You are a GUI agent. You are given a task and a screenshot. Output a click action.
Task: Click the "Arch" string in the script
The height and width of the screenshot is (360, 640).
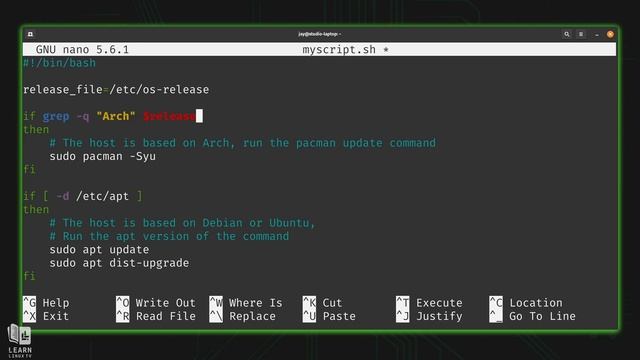pyautogui.click(x=116, y=116)
